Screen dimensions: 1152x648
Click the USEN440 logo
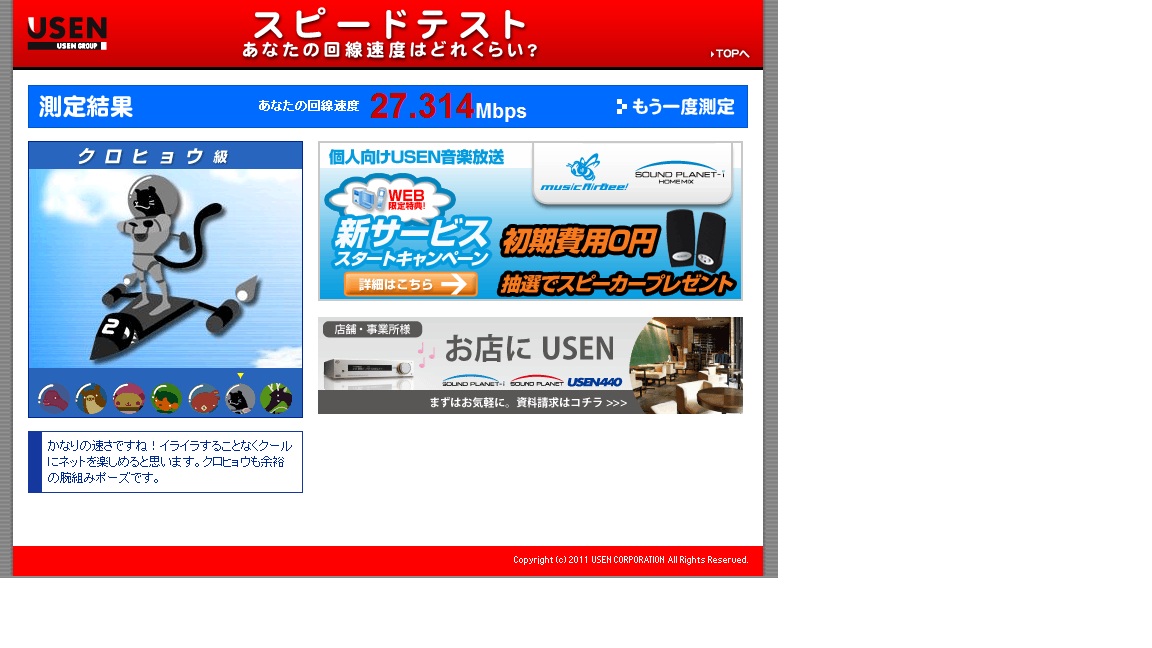coord(594,382)
